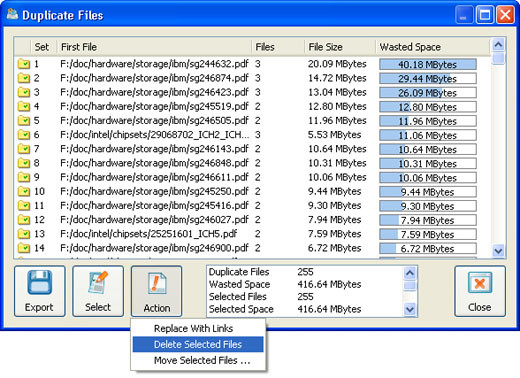Click the folder icon of set 1
520x378 pixels.
click(24, 64)
